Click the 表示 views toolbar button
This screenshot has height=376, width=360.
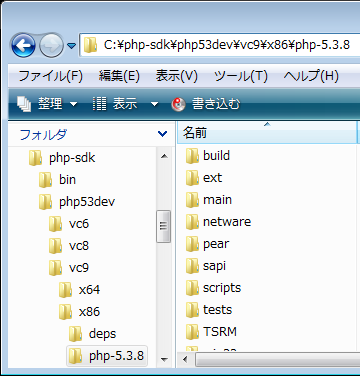click(115, 104)
